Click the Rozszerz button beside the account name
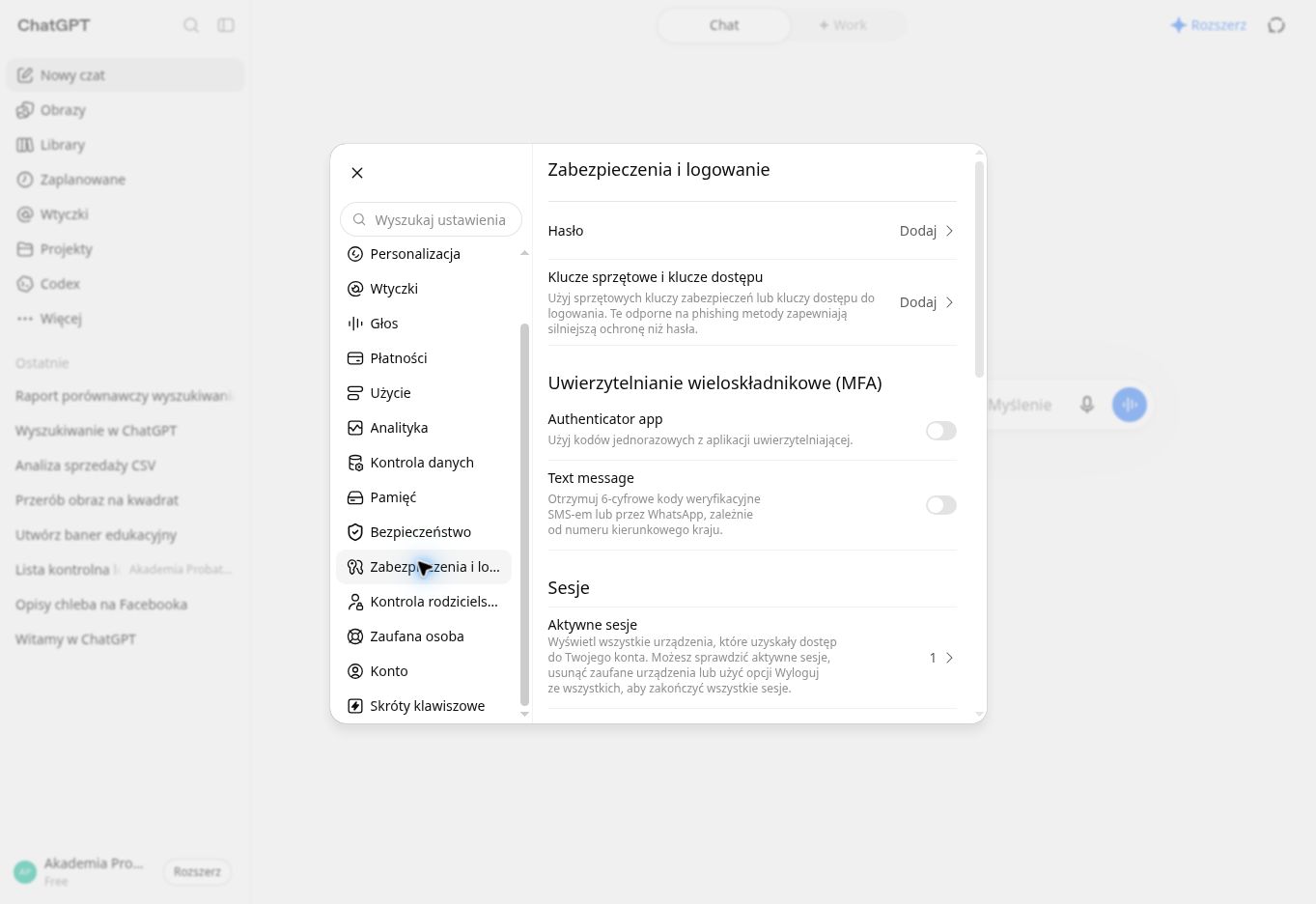This screenshot has height=904, width=1316. [x=197, y=871]
